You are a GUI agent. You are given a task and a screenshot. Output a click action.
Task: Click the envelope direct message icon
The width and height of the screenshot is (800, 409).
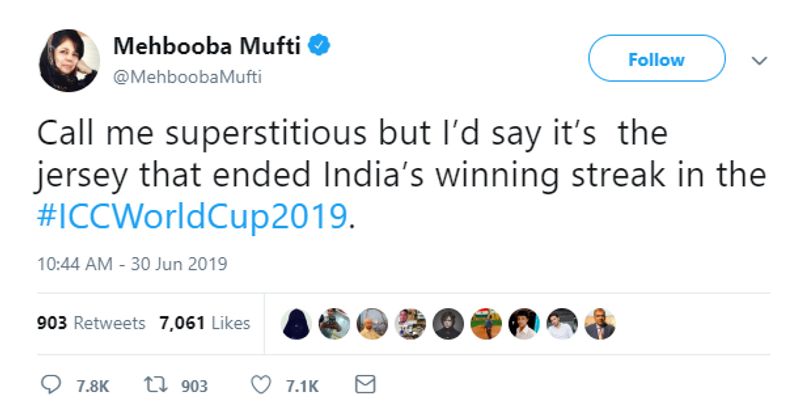[x=365, y=385]
